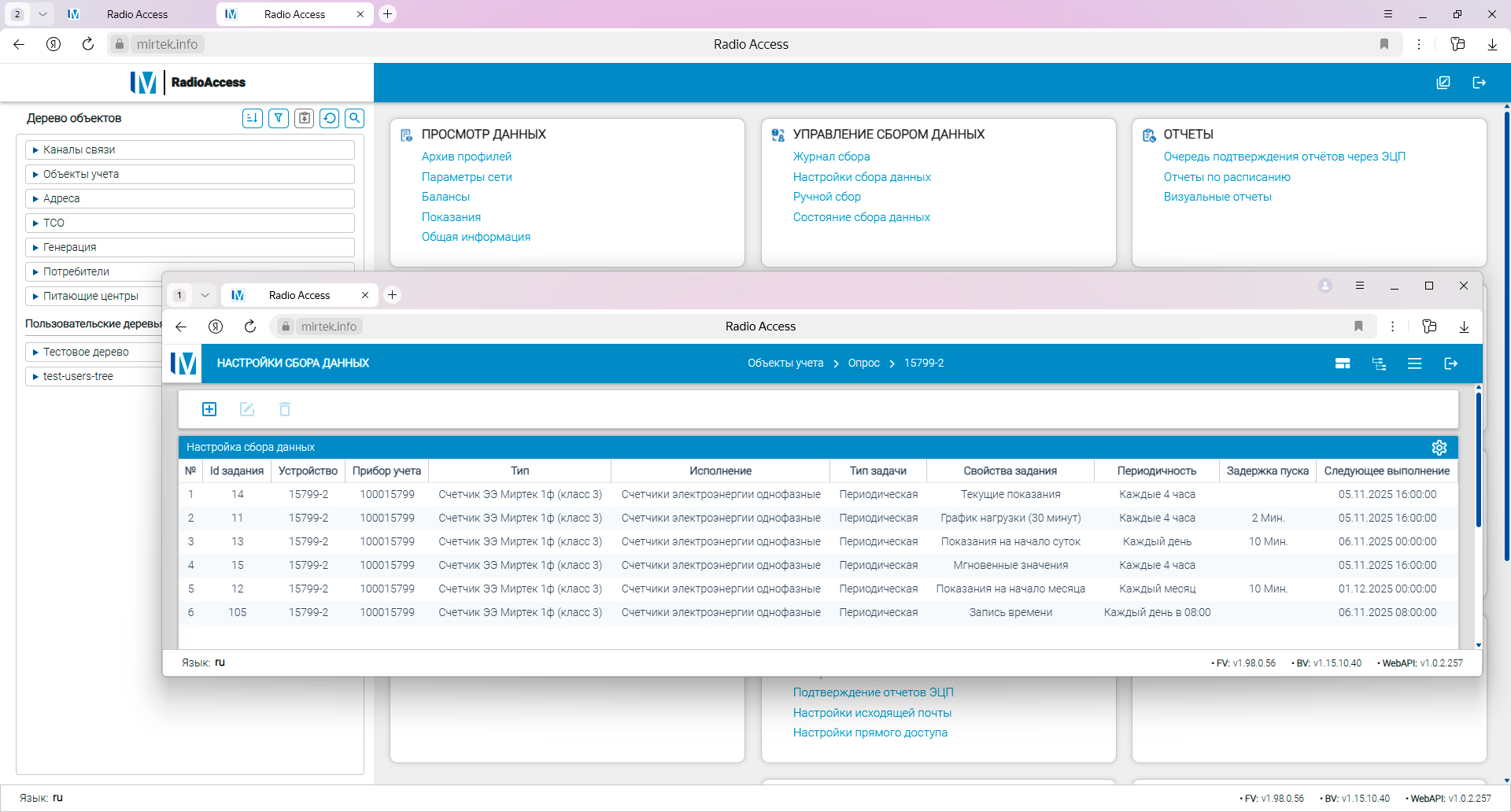Click the Опрос breadcrumb item
1511x812 pixels.
tap(863, 363)
